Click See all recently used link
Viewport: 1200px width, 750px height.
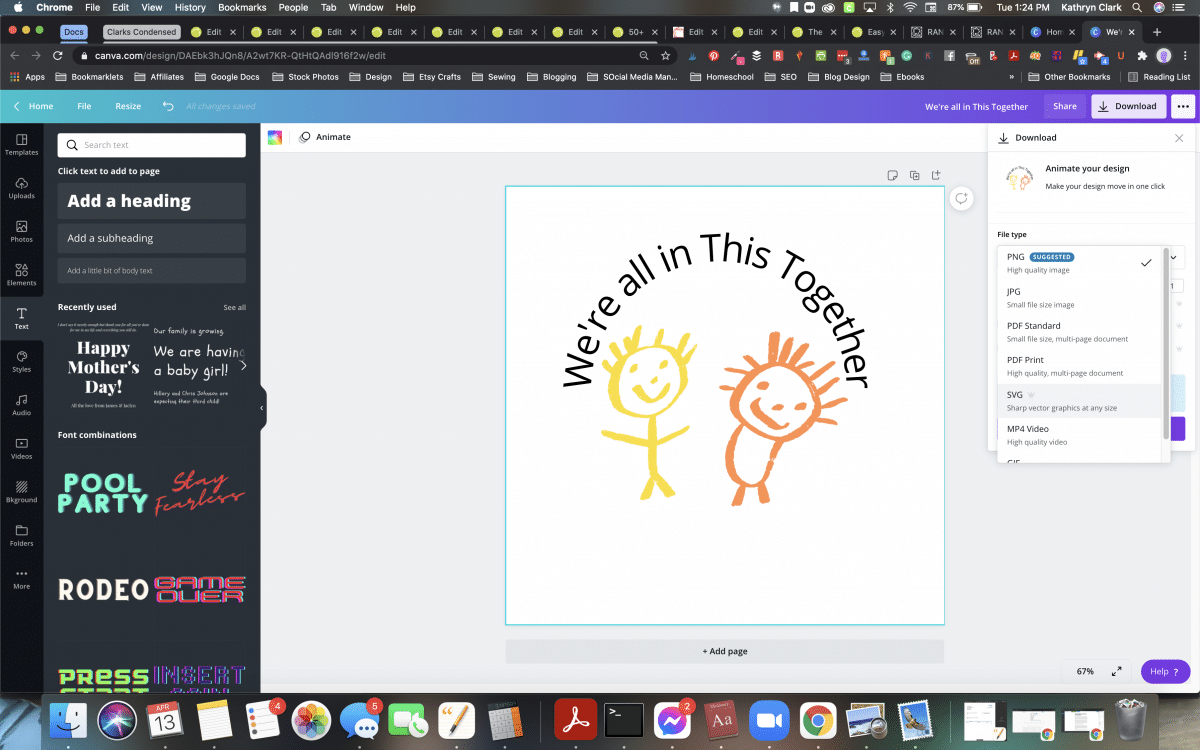tap(234, 307)
